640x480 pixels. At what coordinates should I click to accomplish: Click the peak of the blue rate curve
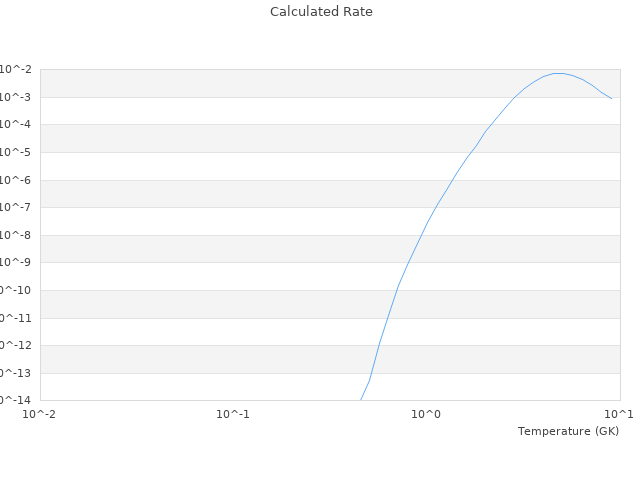coord(558,73)
